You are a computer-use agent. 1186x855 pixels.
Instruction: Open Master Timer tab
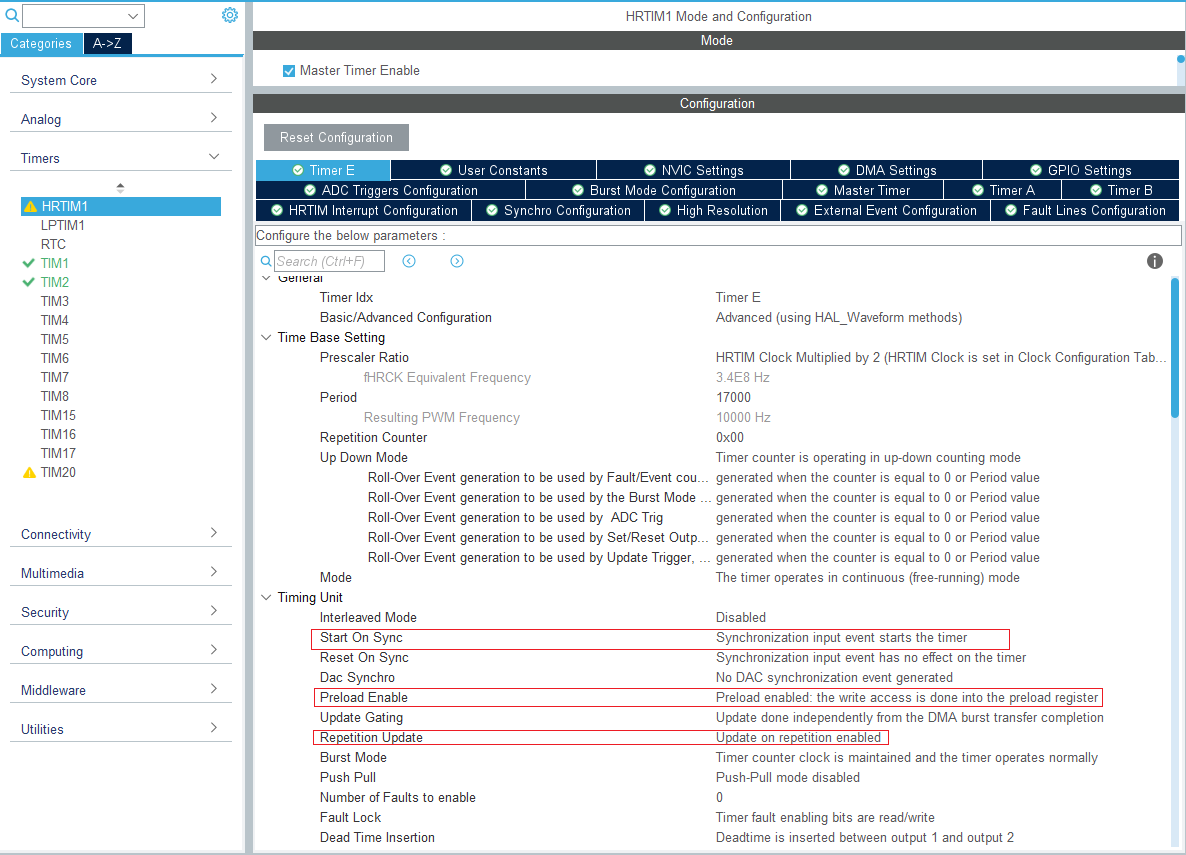point(863,191)
